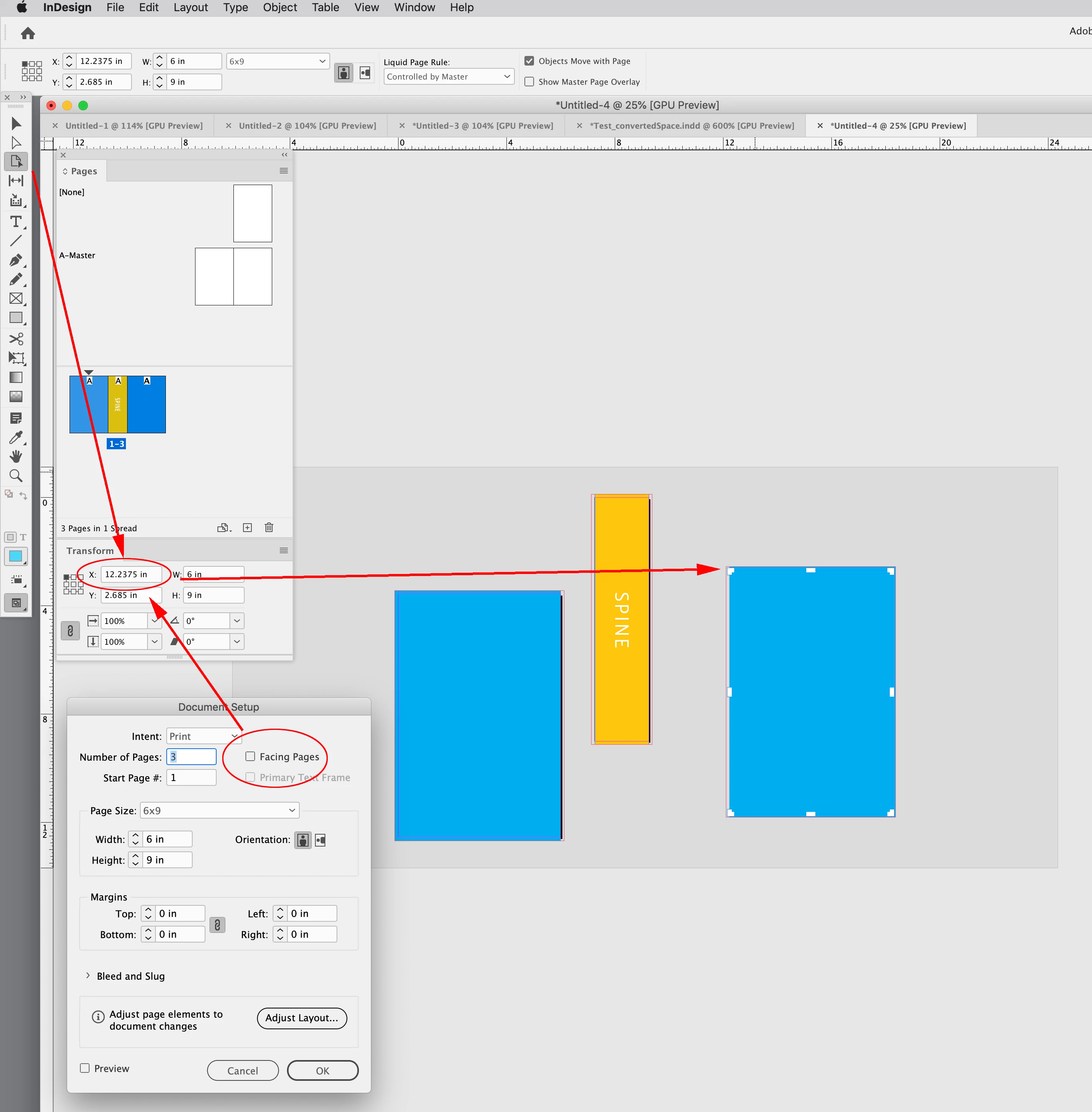The height and width of the screenshot is (1112, 1092).
Task: Click the Adjust Layout button
Action: [x=302, y=1018]
